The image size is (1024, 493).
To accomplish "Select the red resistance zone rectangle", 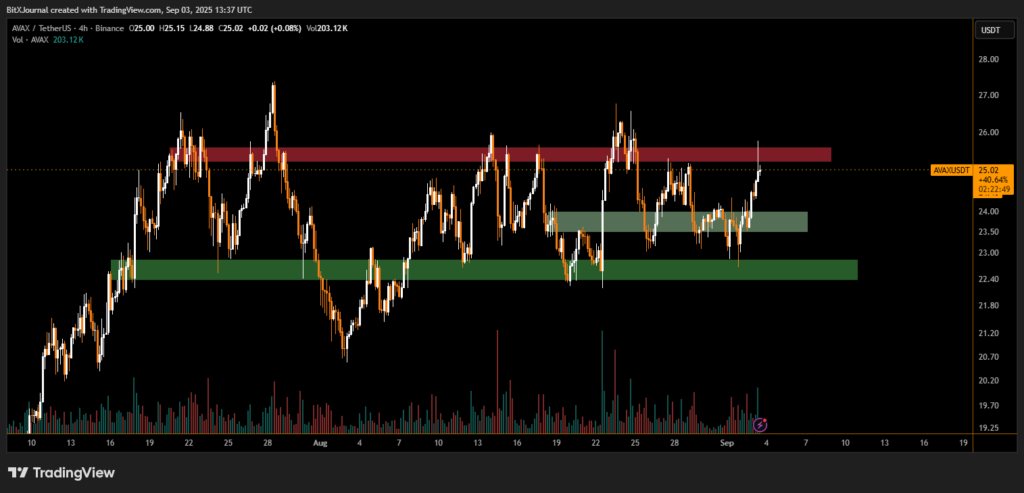I will click(x=500, y=155).
